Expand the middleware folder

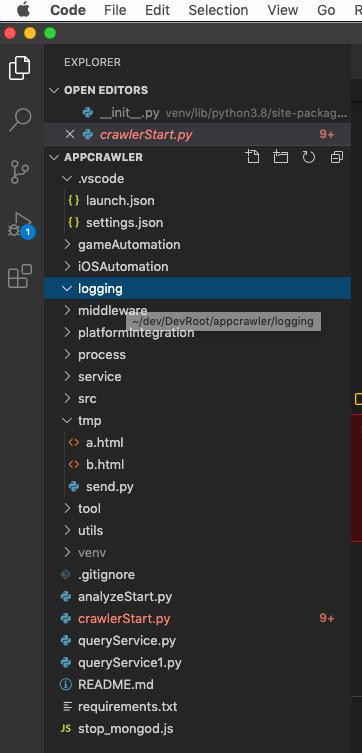pos(67,310)
